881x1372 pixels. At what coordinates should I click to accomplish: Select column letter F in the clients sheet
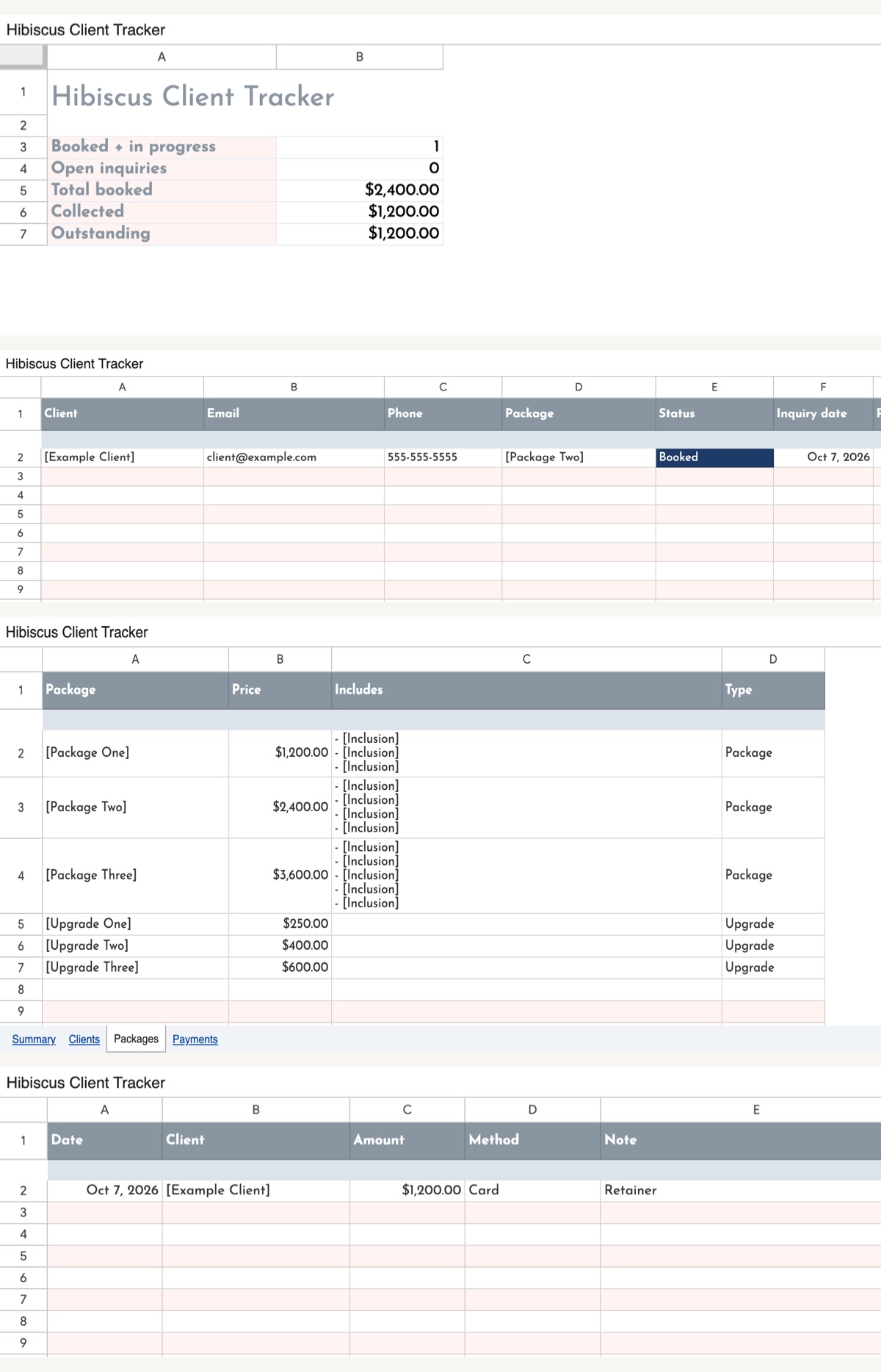point(823,387)
